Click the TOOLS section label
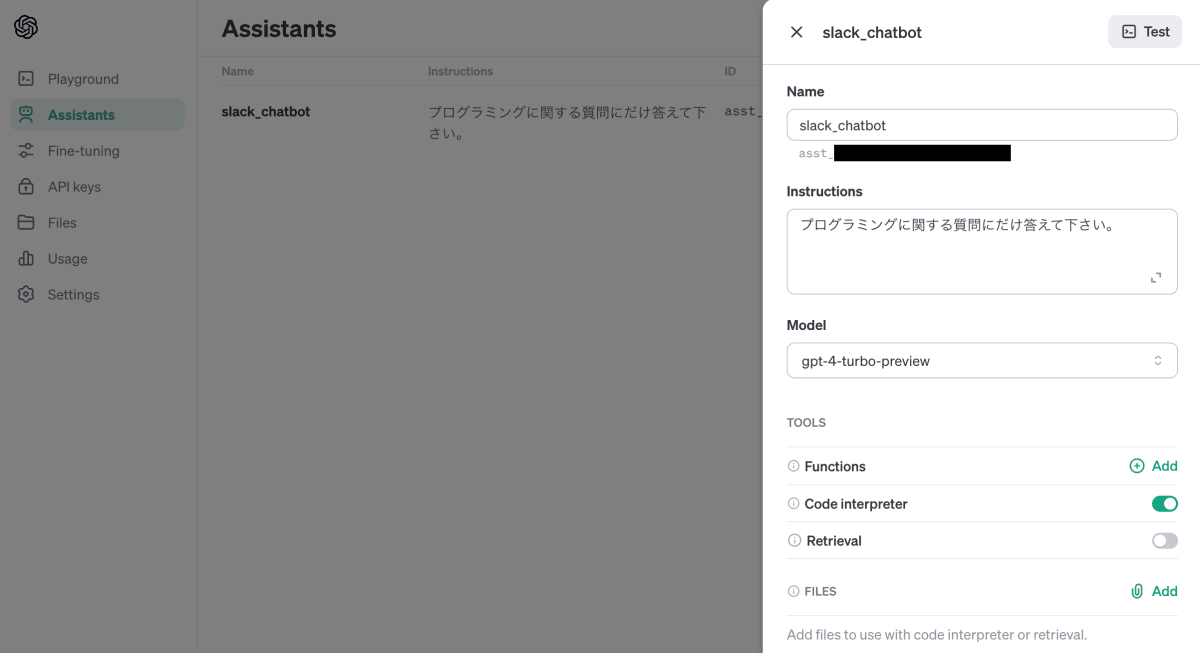Viewport: 1200px width, 653px height. (x=806, y=423)
